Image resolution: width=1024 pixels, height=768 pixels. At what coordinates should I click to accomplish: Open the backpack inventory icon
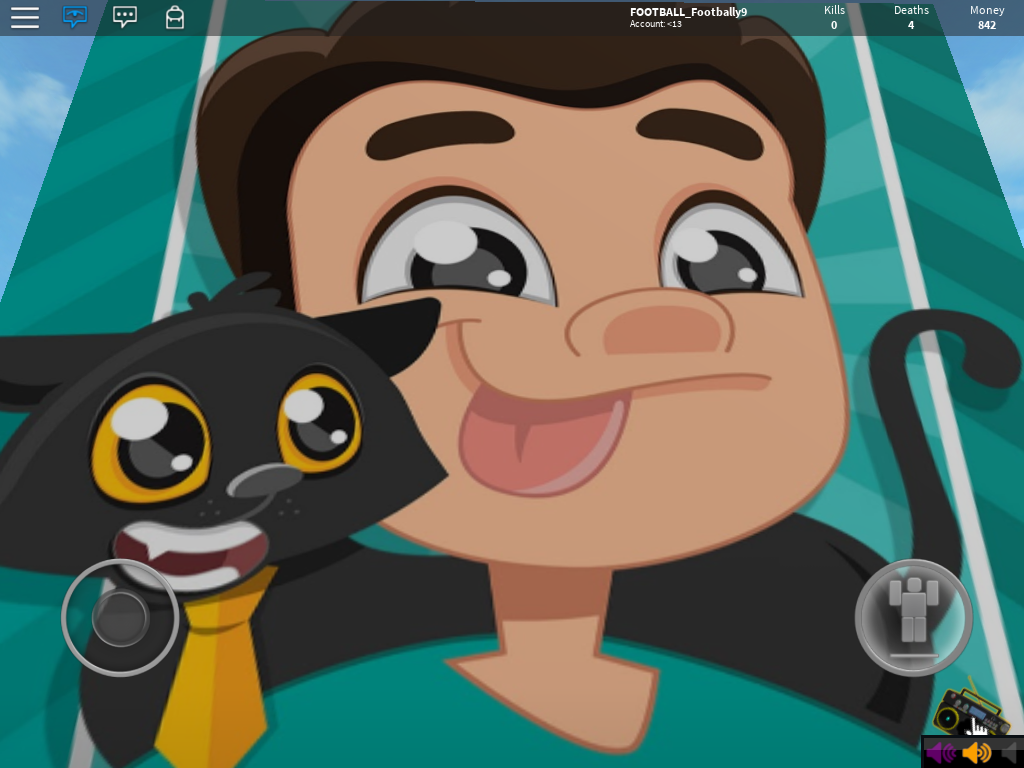point(174,17)
